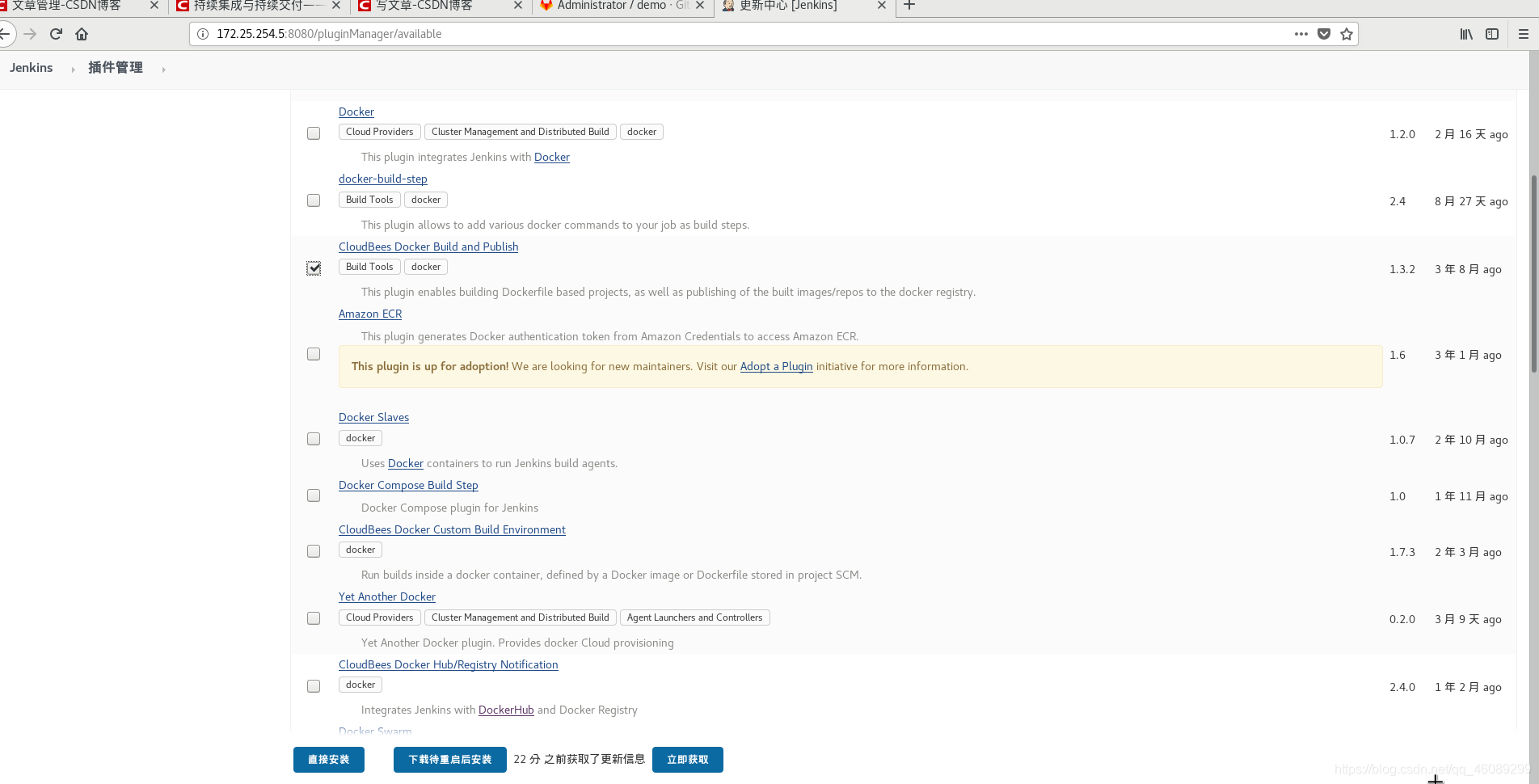This screenshot has width=1539, height=784.
Task: Click Agent Launchers and Controllers tag
Action: [x=695, y=618]
